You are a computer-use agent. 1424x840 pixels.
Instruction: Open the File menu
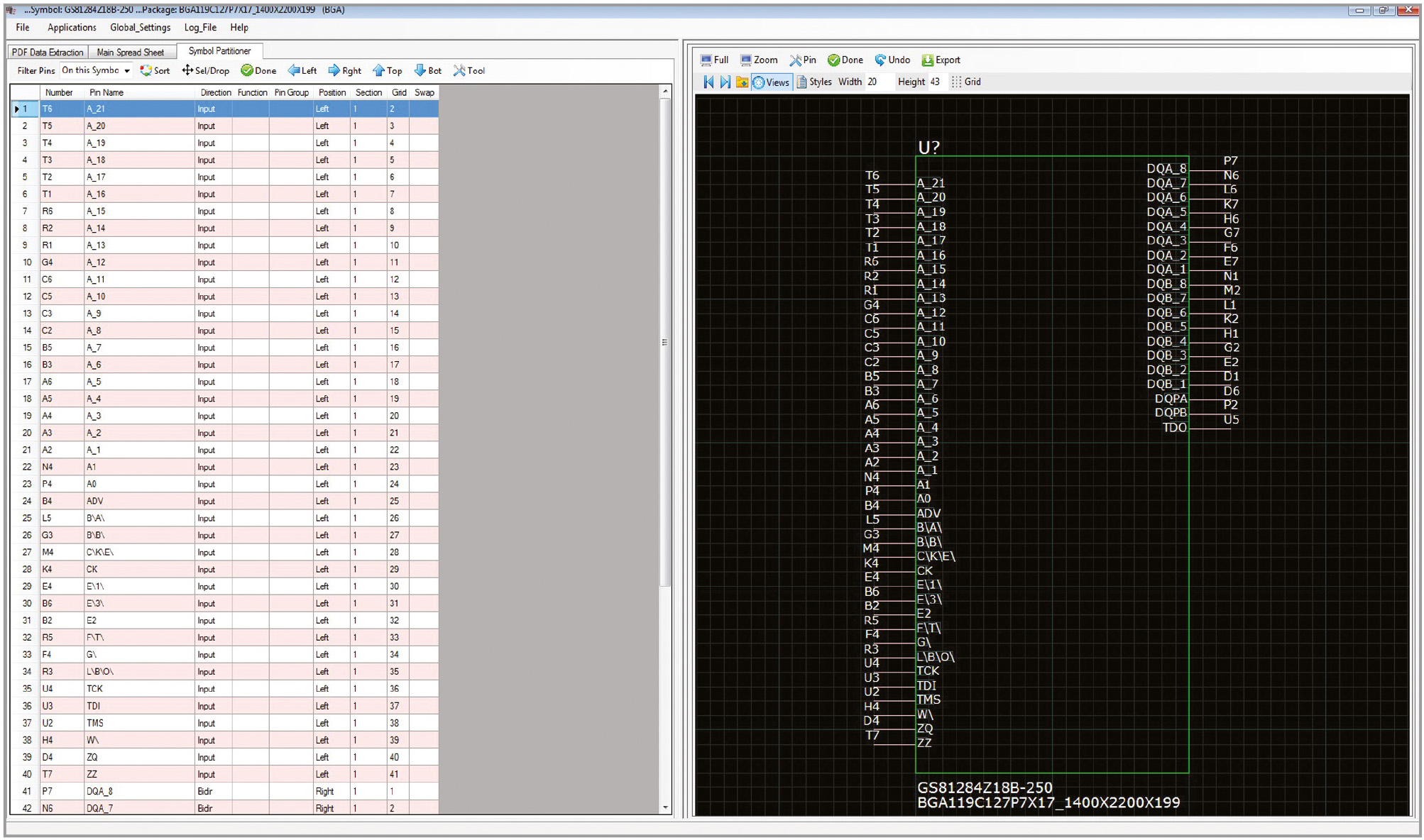pos(23,27)
